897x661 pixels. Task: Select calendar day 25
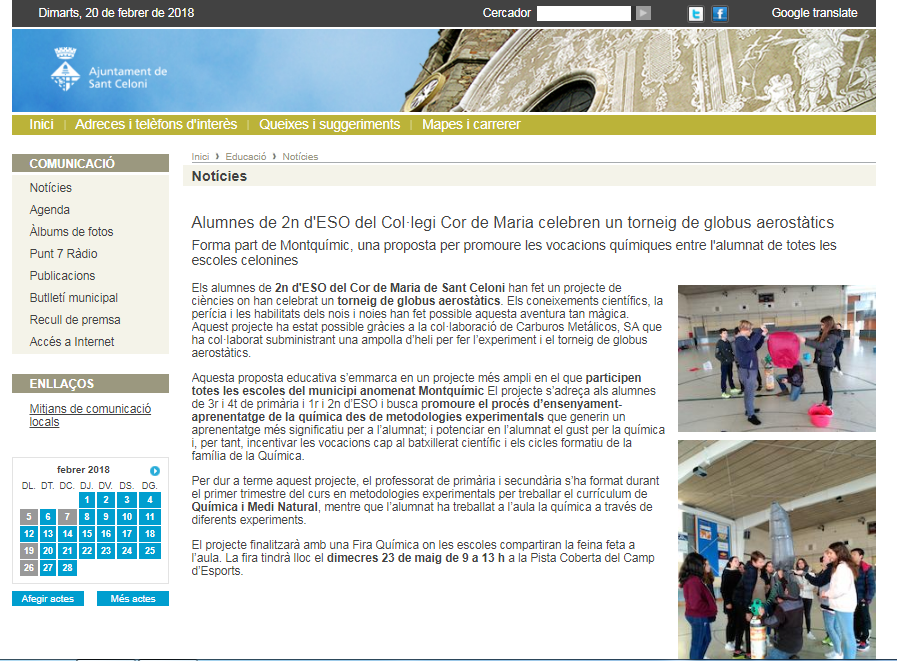(150, 551)
